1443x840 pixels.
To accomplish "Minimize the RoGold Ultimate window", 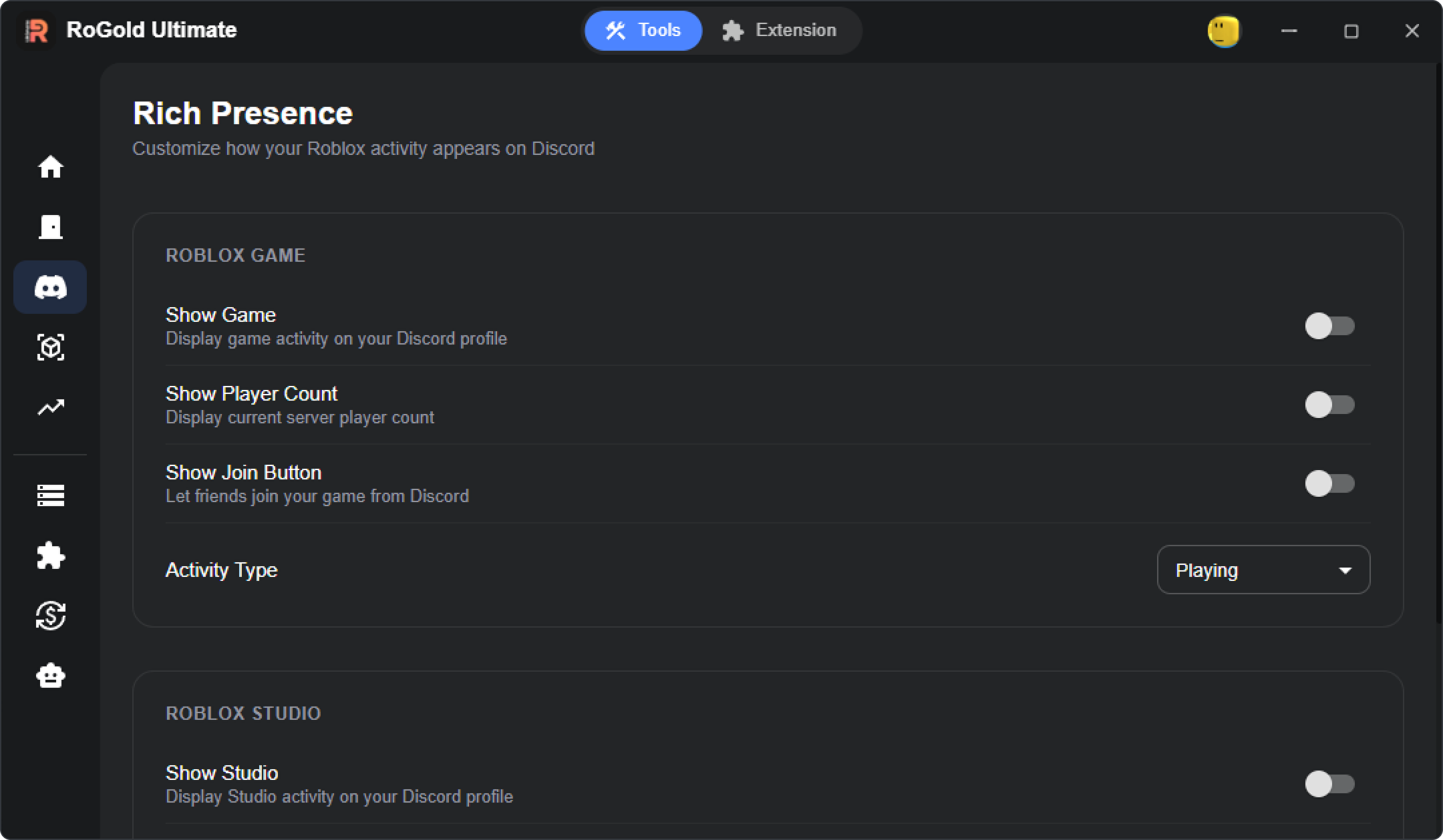I will pos(1289,31).
